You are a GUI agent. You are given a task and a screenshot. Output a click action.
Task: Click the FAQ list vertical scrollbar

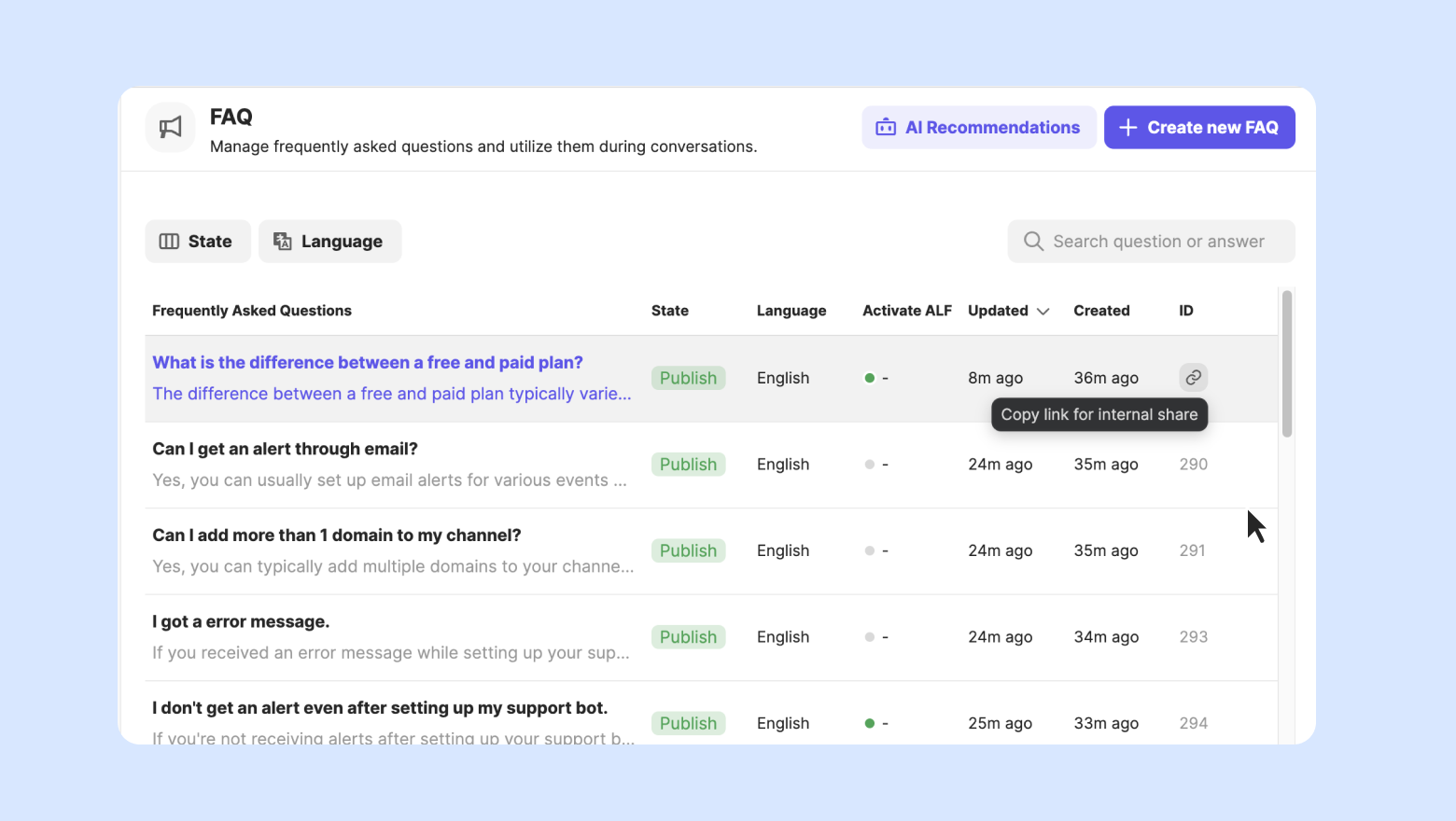click(1287, 364)
